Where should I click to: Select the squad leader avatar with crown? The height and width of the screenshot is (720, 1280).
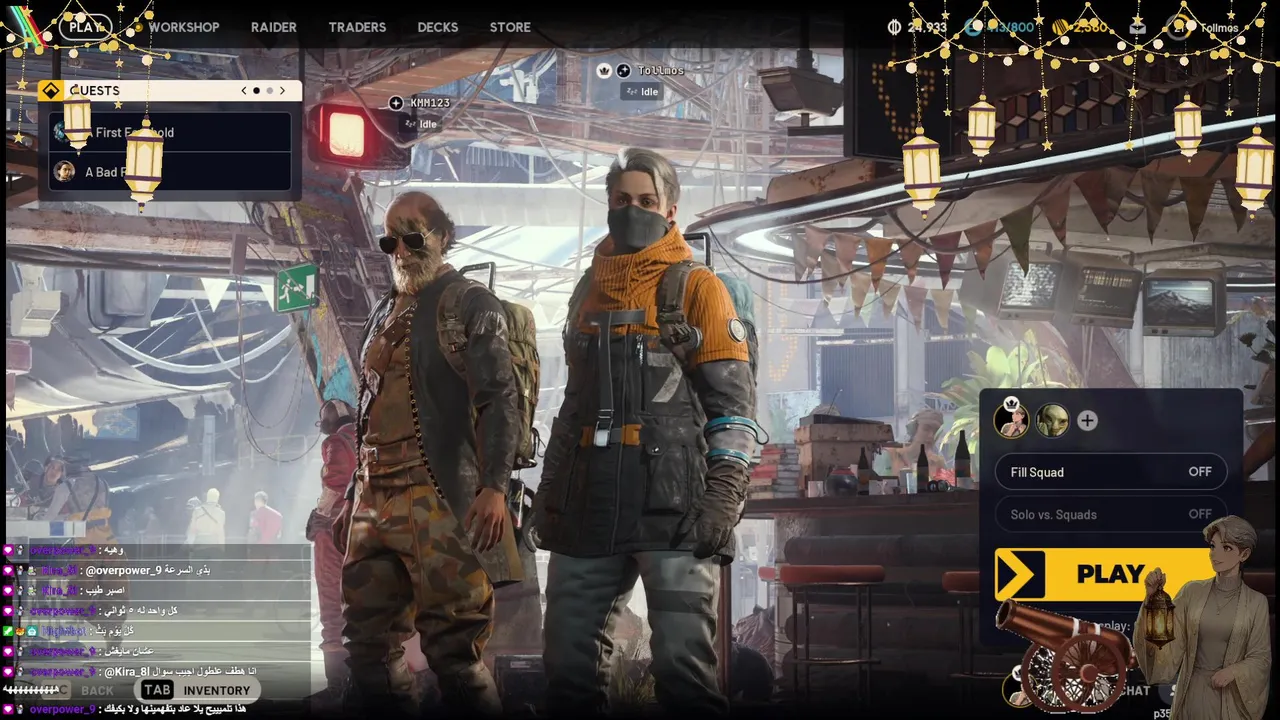[x=1011, y=420]
